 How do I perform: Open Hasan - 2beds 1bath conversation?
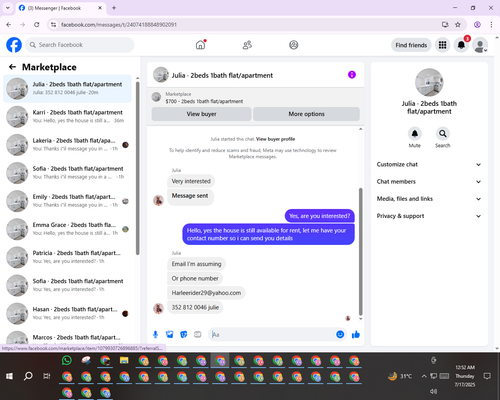coord(67,313)
